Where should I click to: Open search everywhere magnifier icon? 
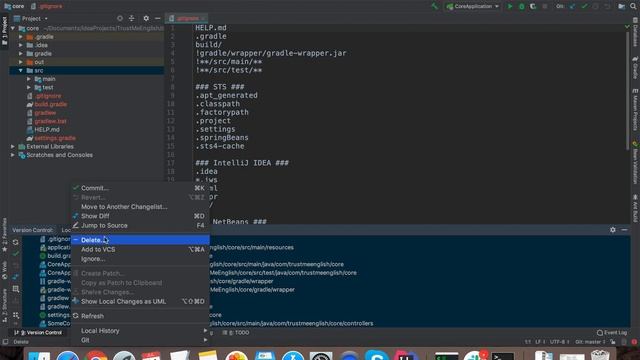tap(633, 6)
